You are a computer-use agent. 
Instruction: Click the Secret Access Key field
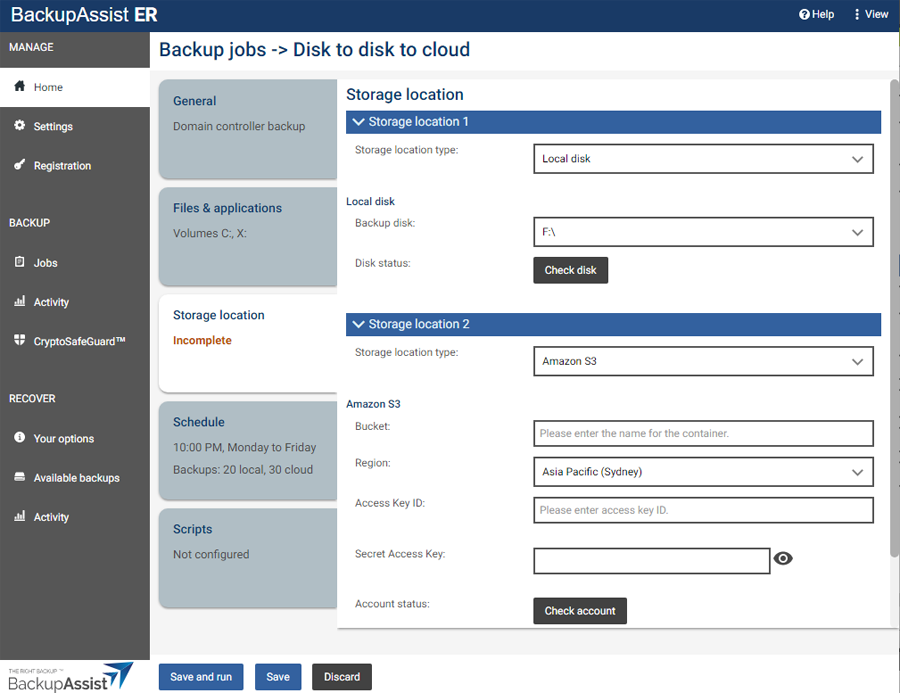(651, 561)
